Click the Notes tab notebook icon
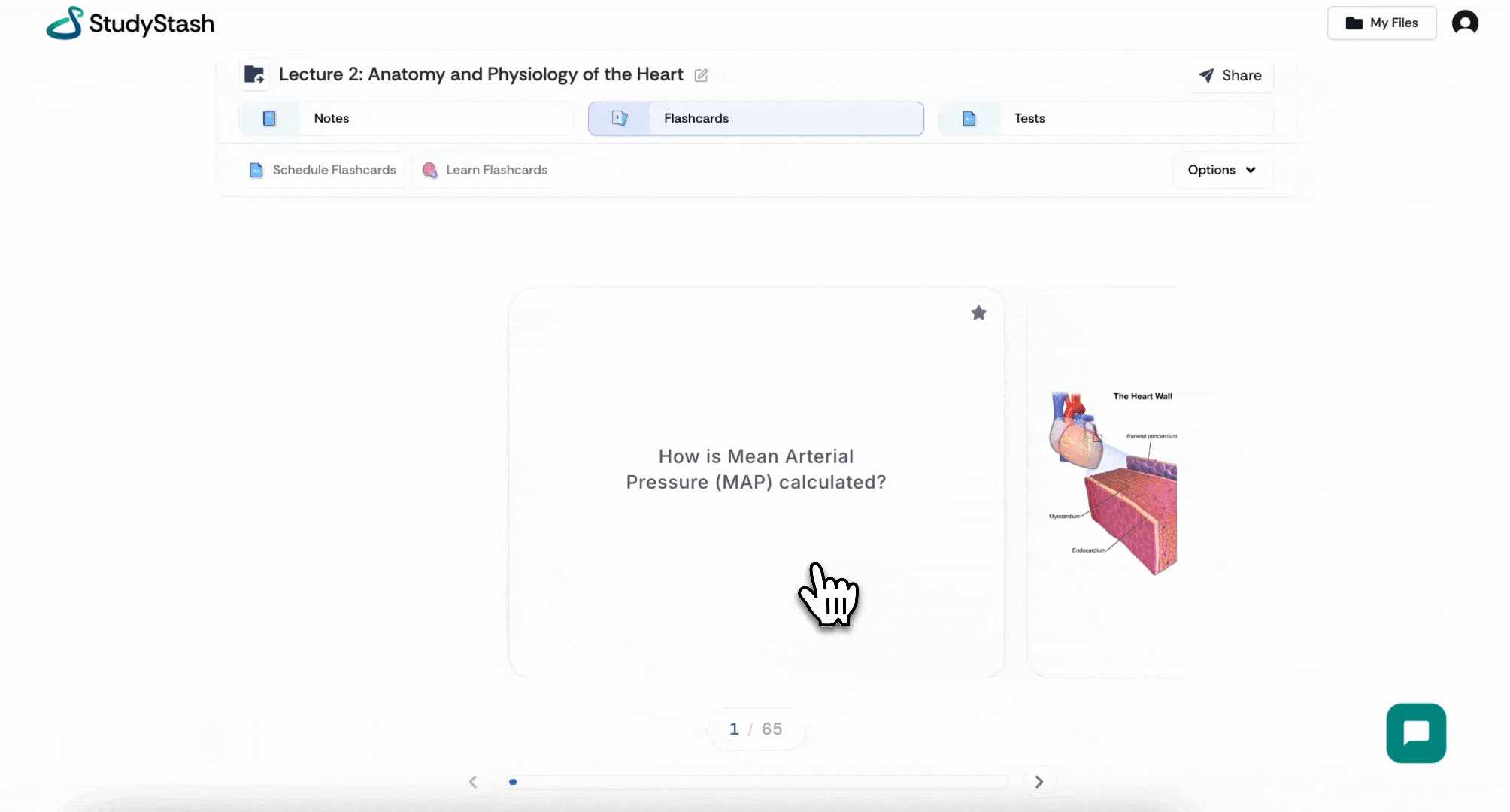 coord(269,119)
